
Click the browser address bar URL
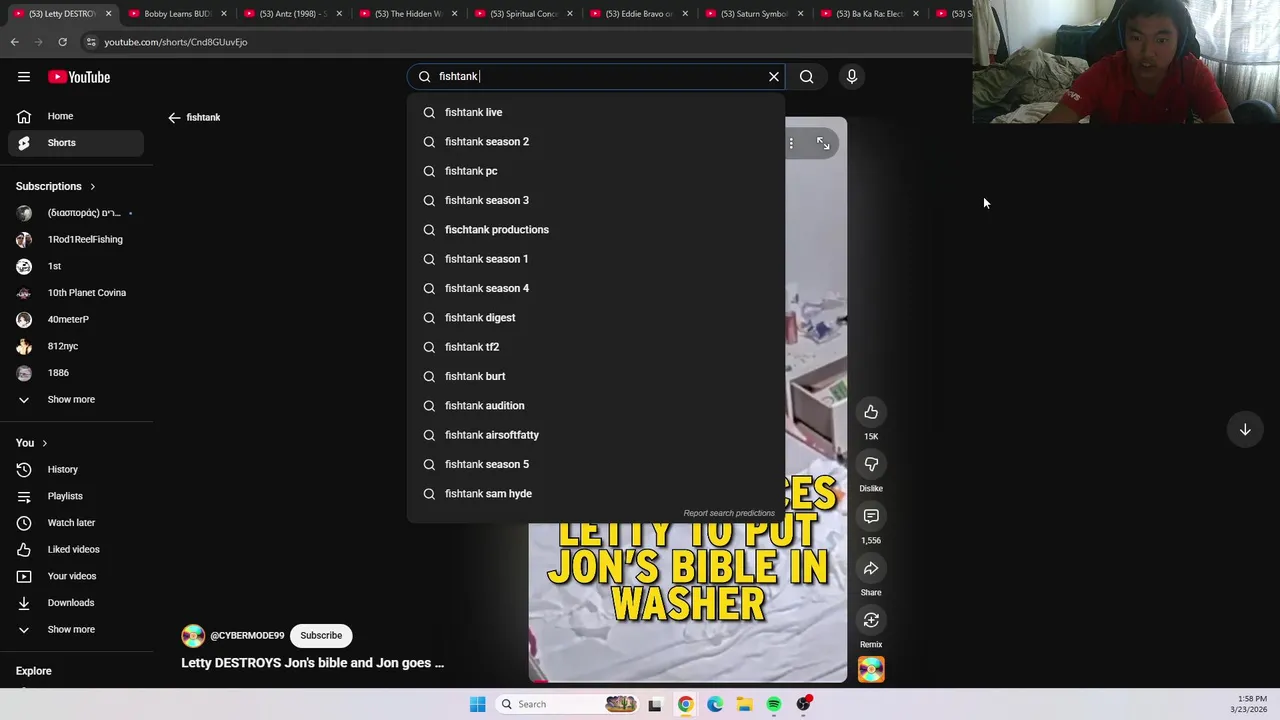(x=176, y=42)
